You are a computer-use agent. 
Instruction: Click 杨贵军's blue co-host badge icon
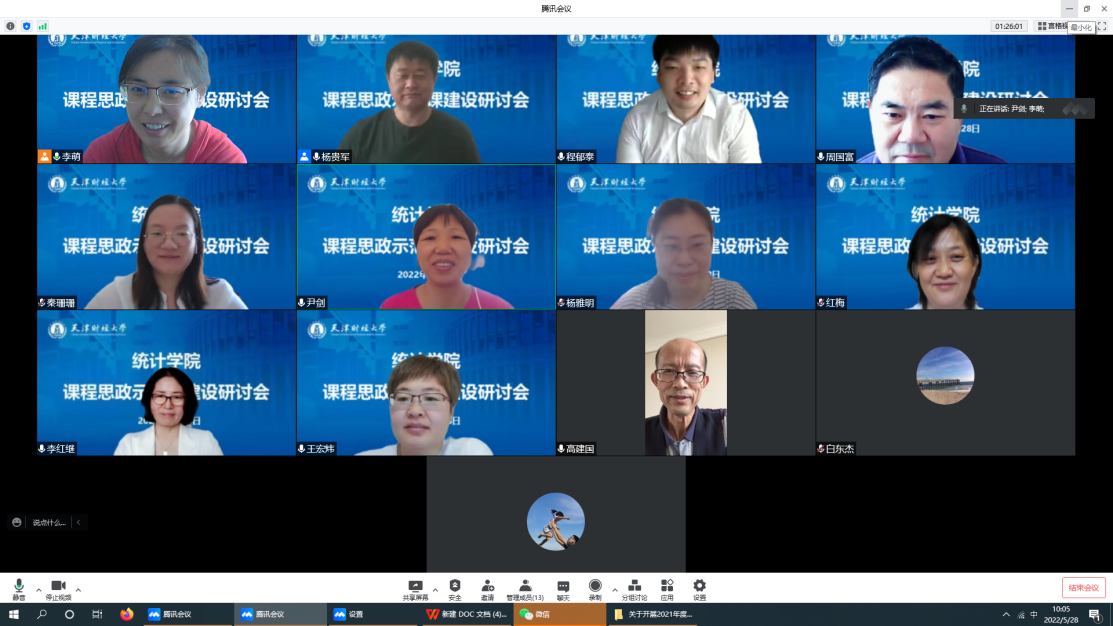(305, 156)
